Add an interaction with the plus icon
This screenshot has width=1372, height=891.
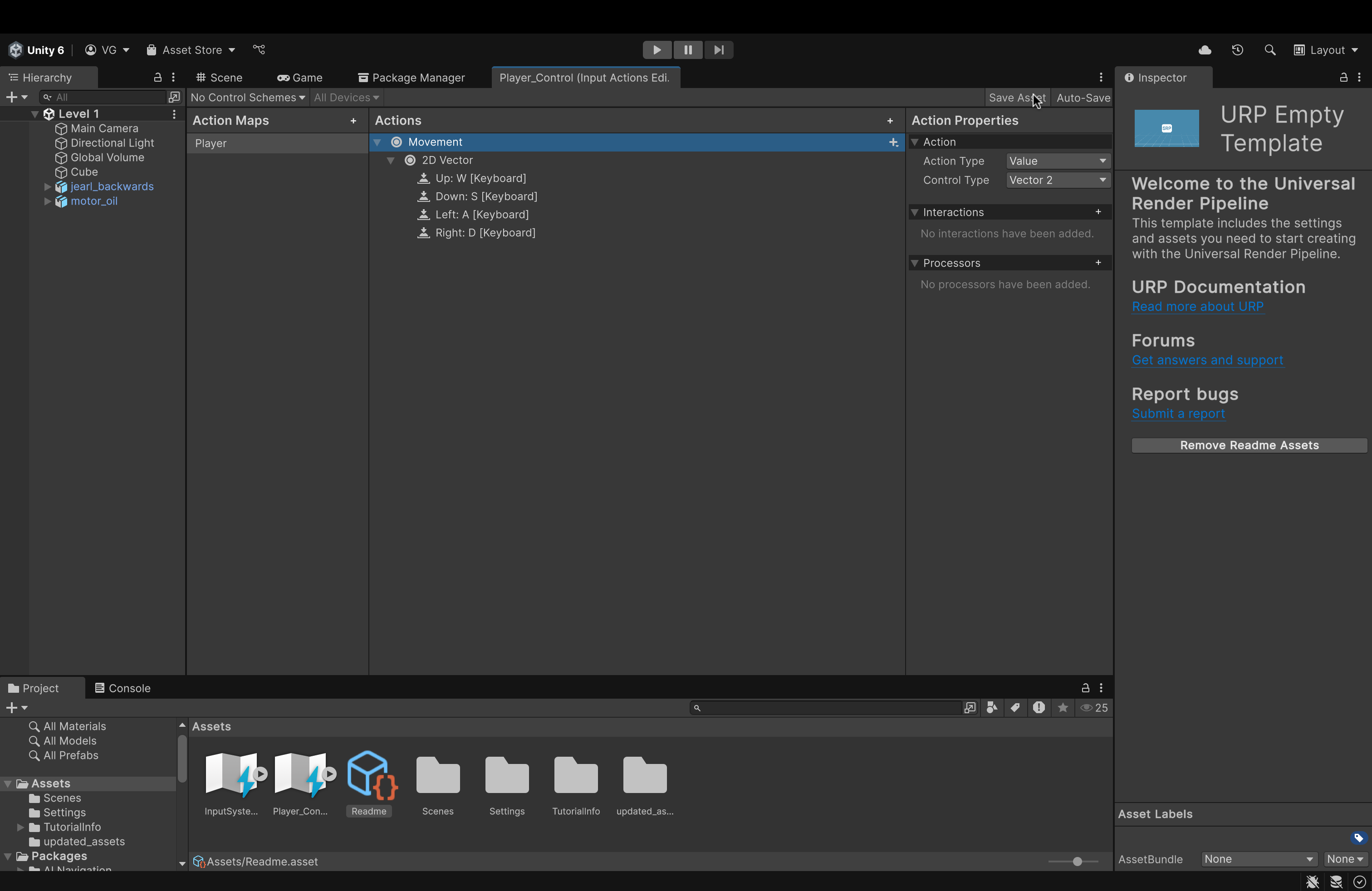tap(1098, 212)
